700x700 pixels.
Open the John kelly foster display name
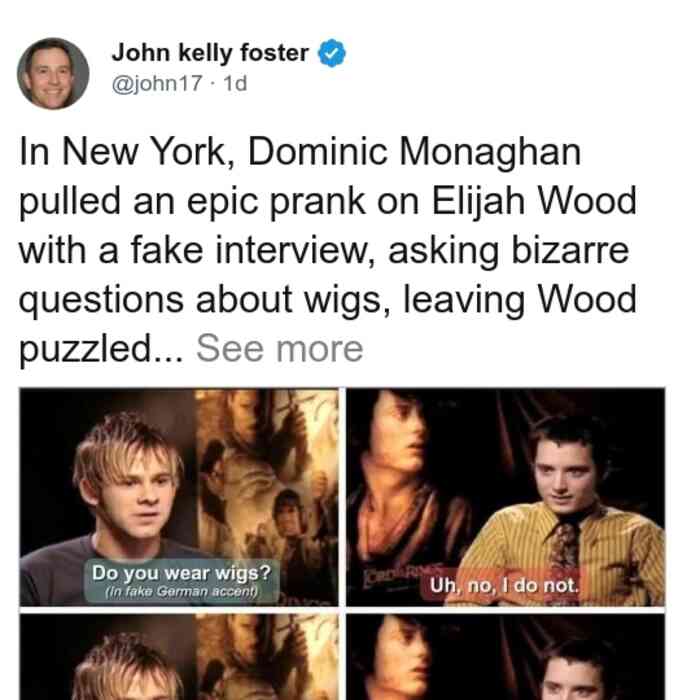pos(210,53)
